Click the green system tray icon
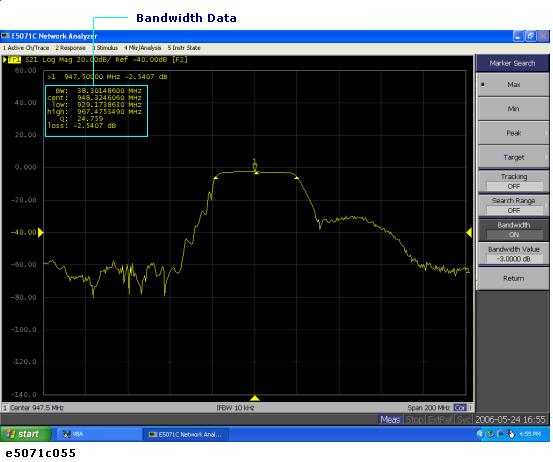553x462 pixels. coord(491,434)
